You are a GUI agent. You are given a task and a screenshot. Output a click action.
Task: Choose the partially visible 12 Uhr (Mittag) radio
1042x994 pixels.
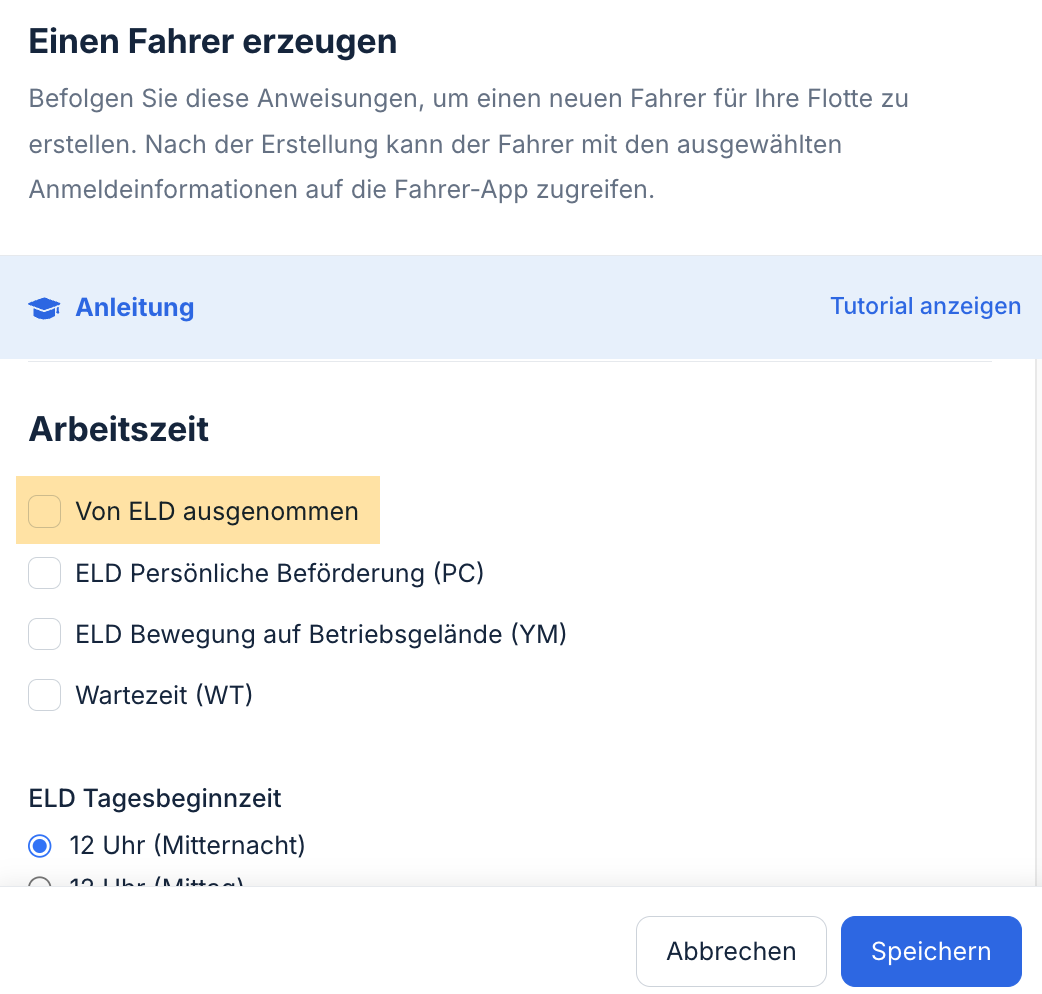40,882
